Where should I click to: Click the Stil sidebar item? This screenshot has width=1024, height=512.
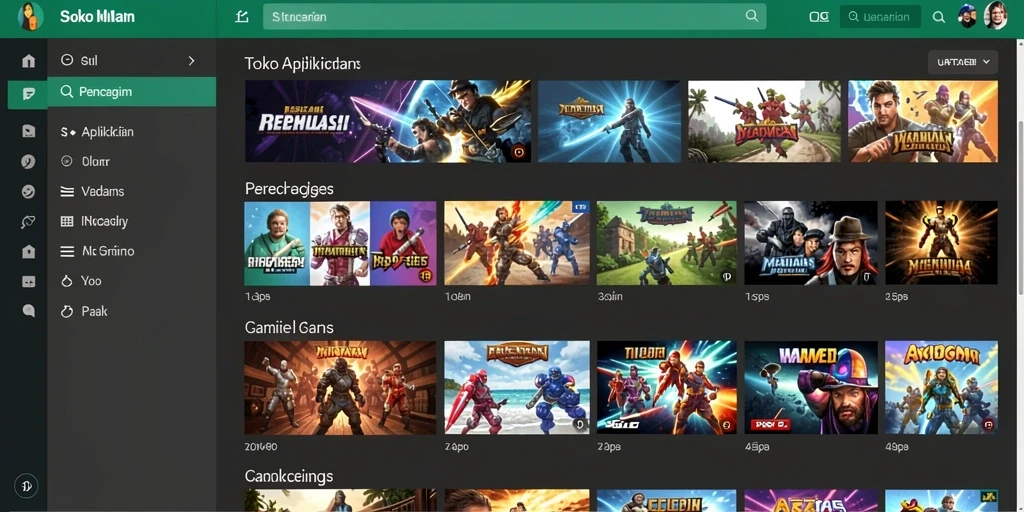(132, 61)
